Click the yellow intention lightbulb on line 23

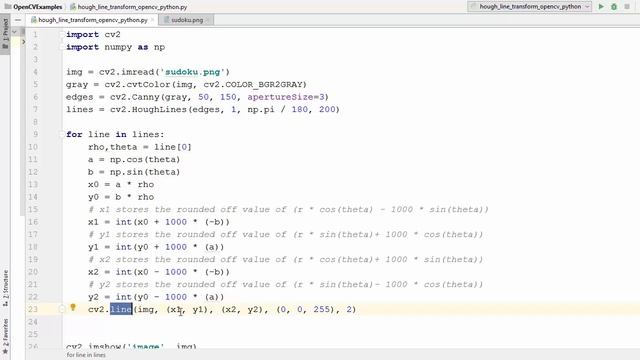coord(73,307)
